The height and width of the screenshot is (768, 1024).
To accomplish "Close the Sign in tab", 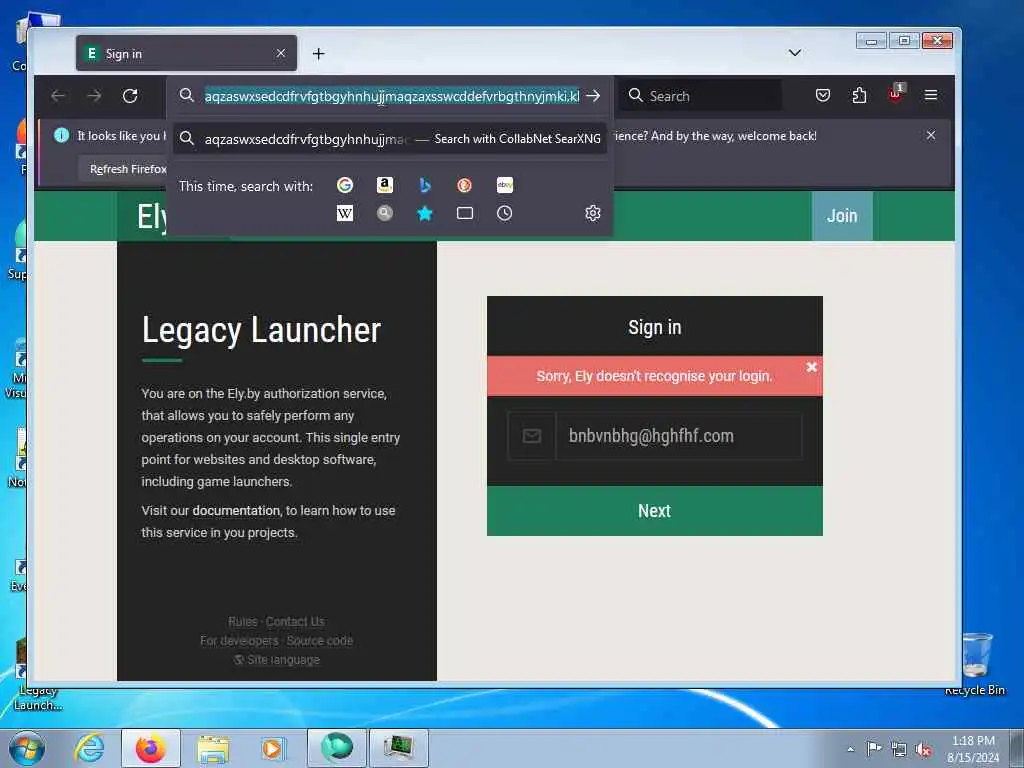I will [x=281, y=53].
